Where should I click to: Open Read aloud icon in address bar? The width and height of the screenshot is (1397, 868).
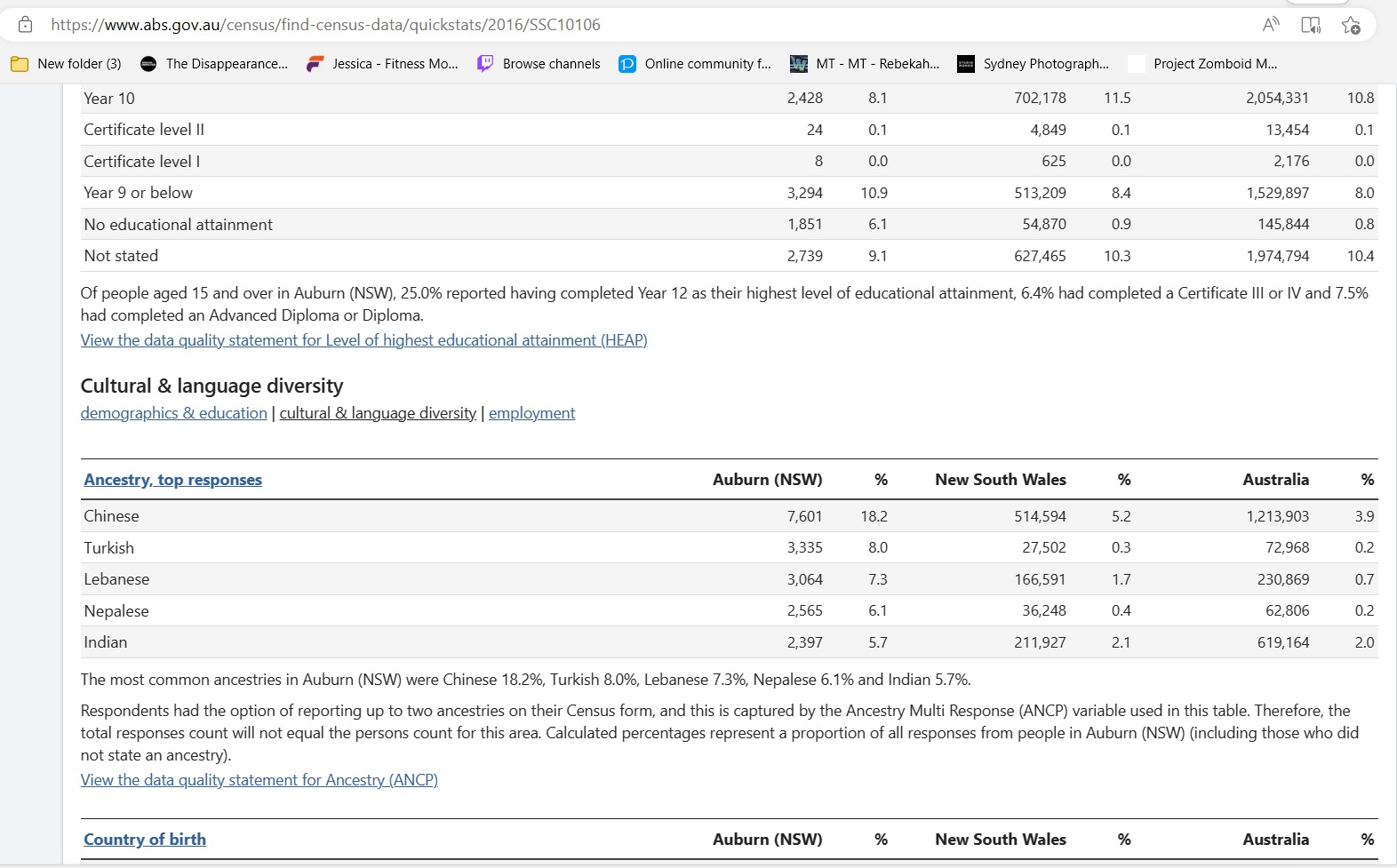[x=1271, y=25]
